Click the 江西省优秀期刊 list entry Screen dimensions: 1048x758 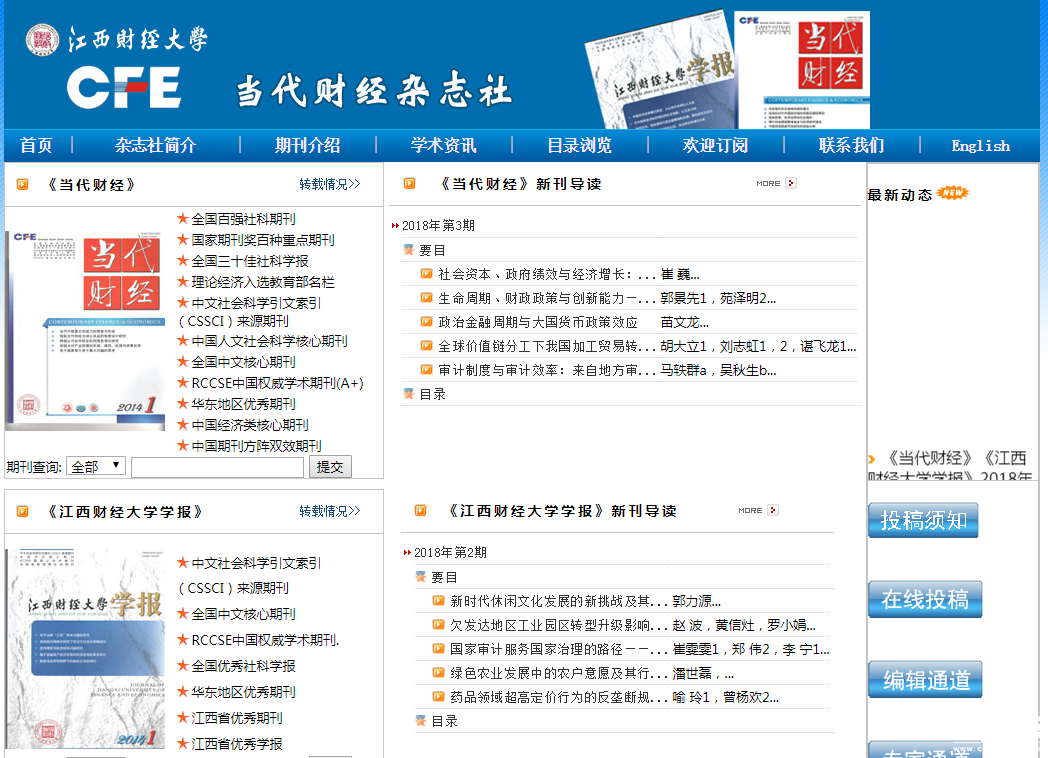237,718
